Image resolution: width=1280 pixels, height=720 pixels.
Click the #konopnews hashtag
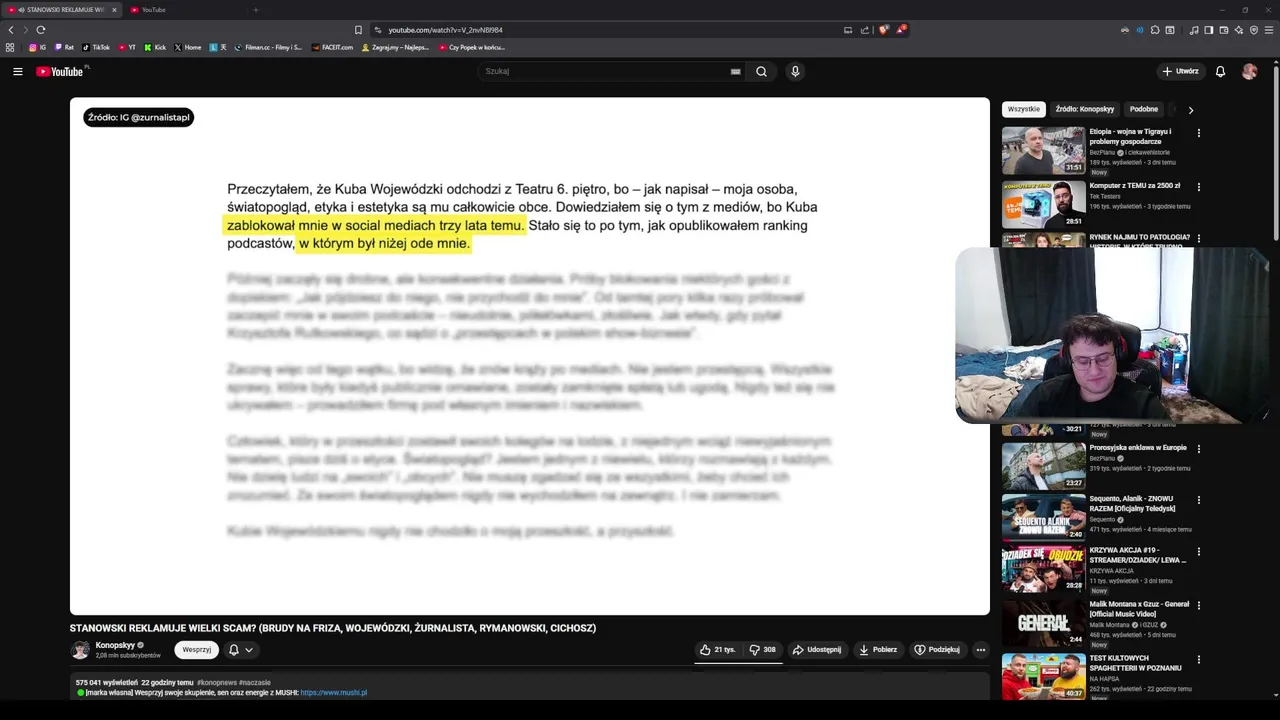215,682
